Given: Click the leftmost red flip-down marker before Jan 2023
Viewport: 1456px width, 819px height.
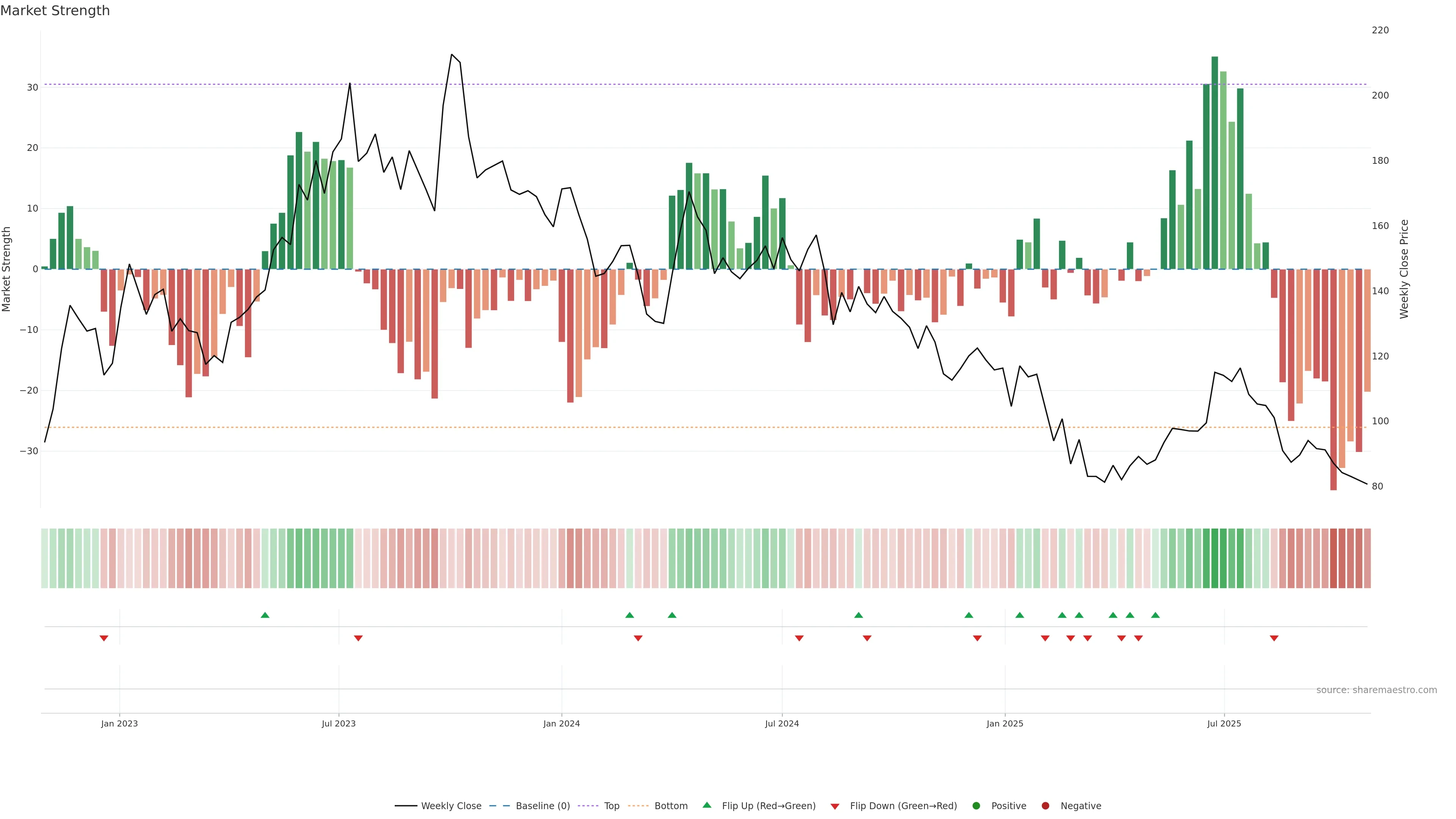Looking at the screenshot, I should pyautogui.click(x=104, y=638).
